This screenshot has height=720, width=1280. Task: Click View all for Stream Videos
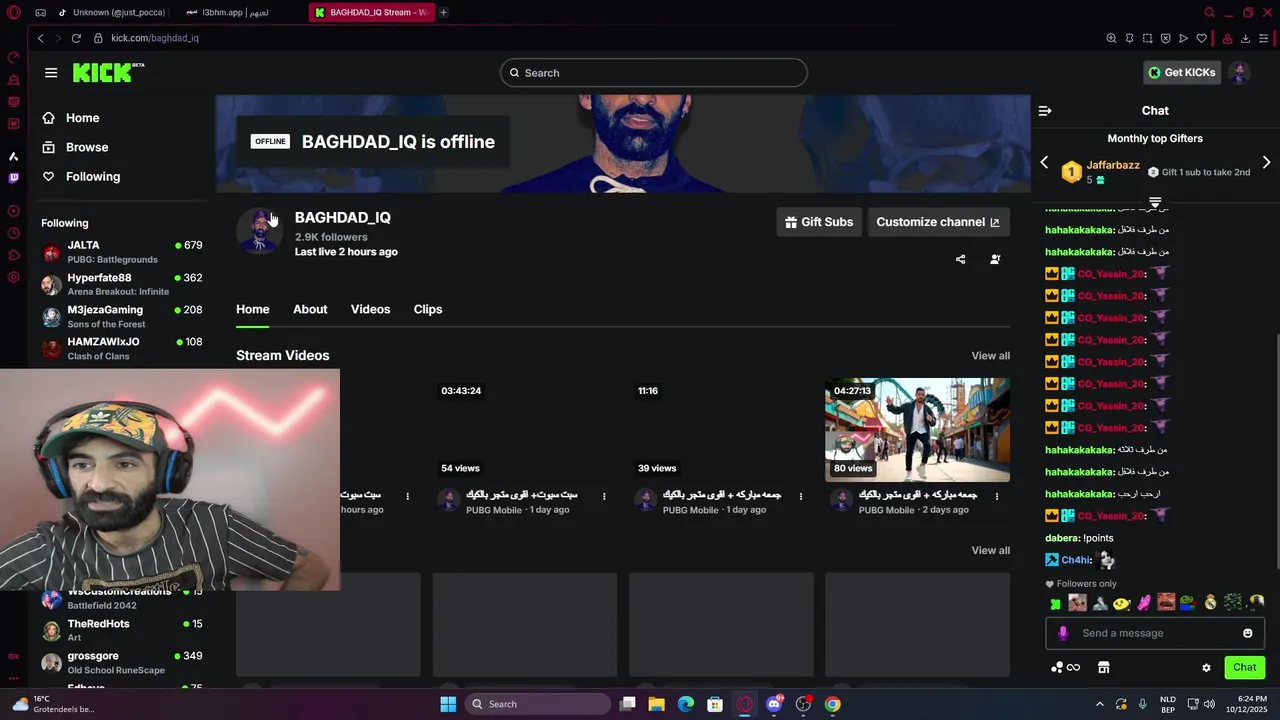click(990, 356)
